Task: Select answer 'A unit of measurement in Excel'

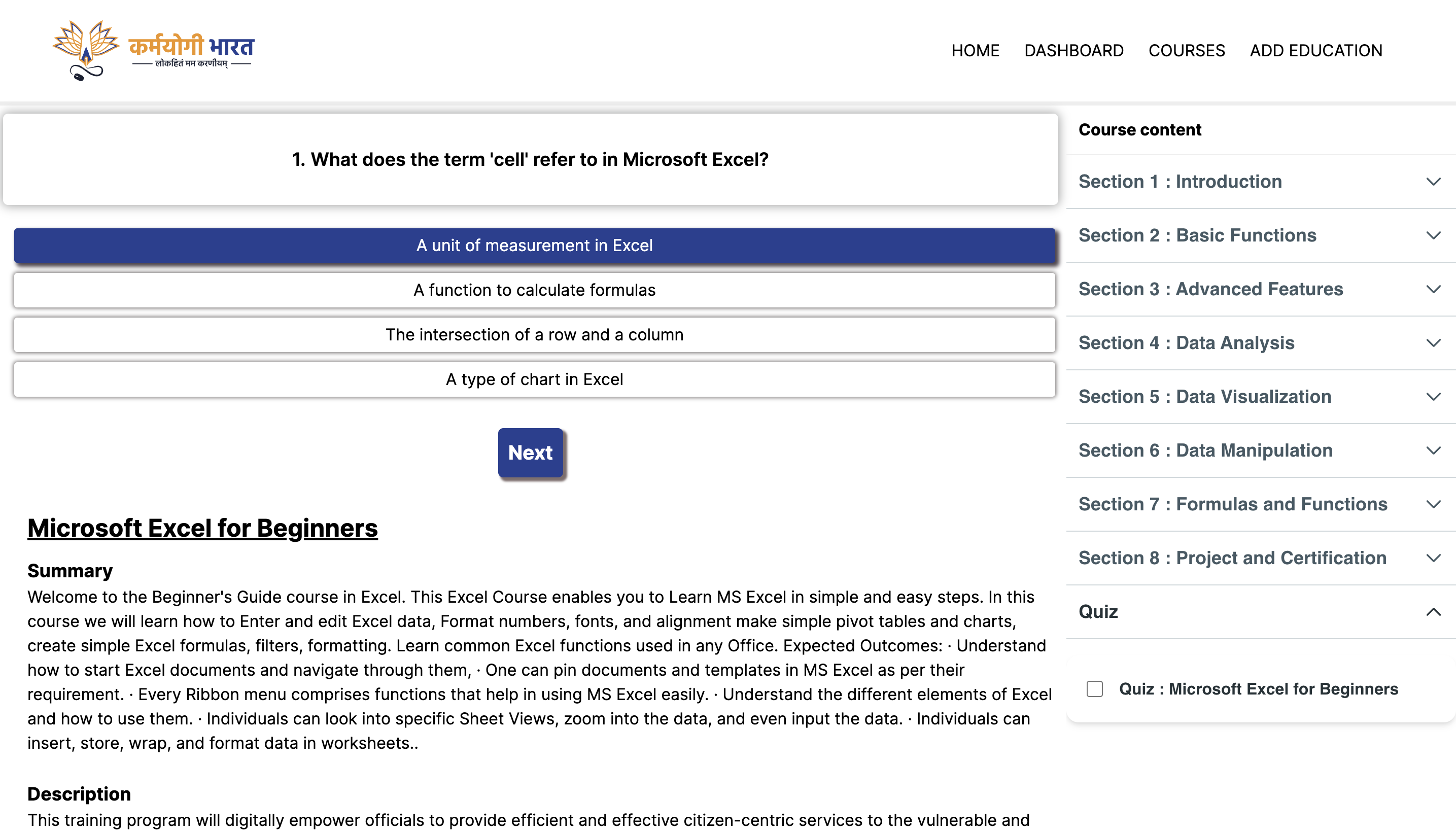Action: (x=534, y=246)
